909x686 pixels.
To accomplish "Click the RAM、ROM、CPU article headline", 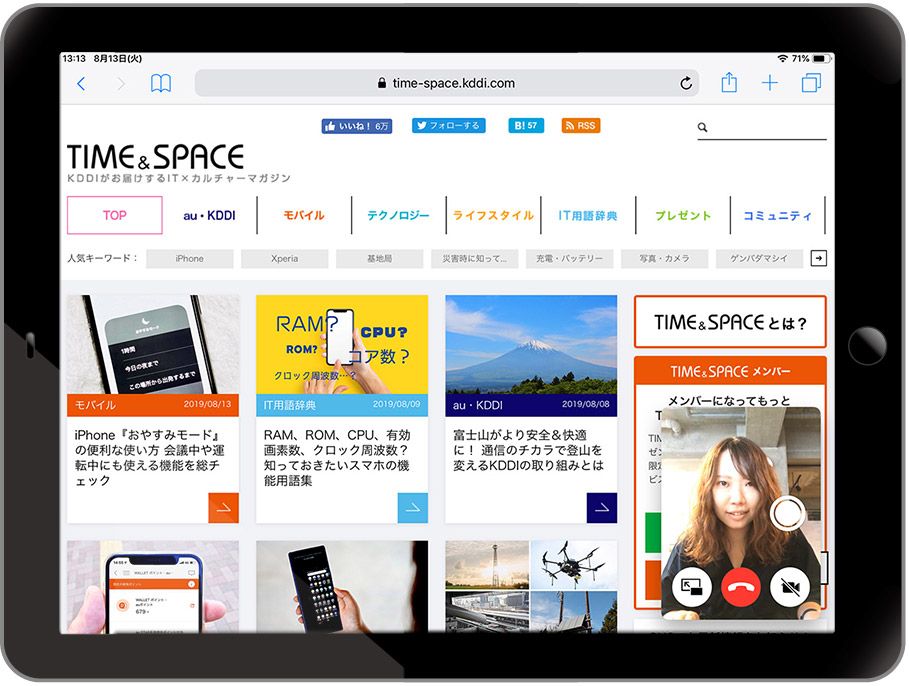I will (337, 458).
